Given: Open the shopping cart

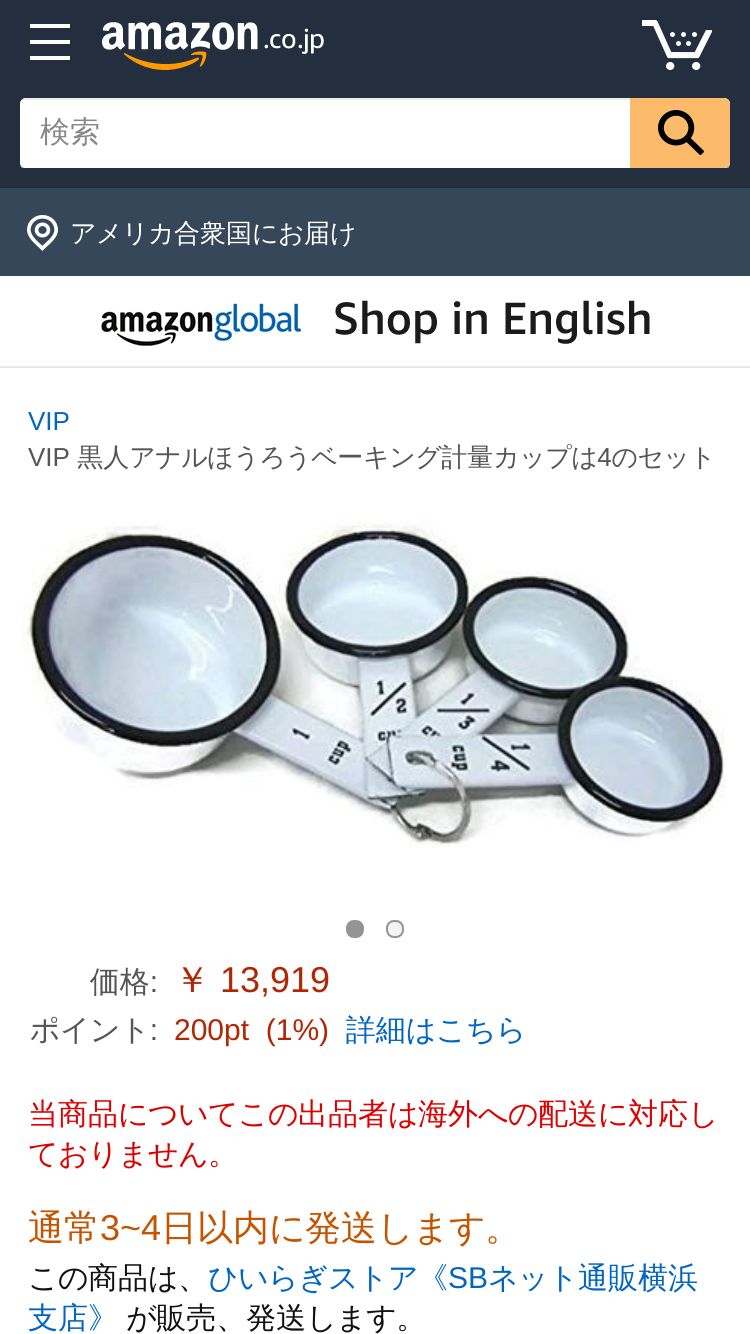Looking at the screenshot, I should (677, 43).
